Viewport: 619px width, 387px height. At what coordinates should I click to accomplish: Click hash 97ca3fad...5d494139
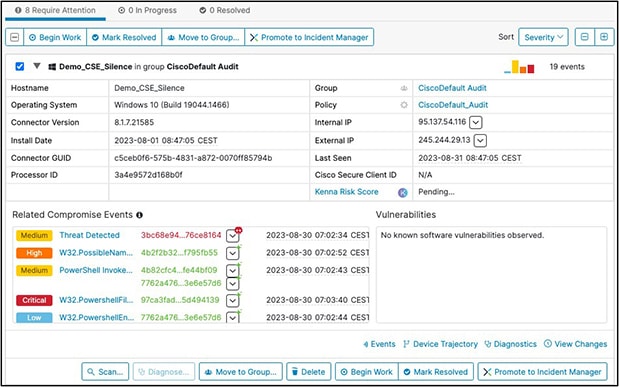[180, 300]
